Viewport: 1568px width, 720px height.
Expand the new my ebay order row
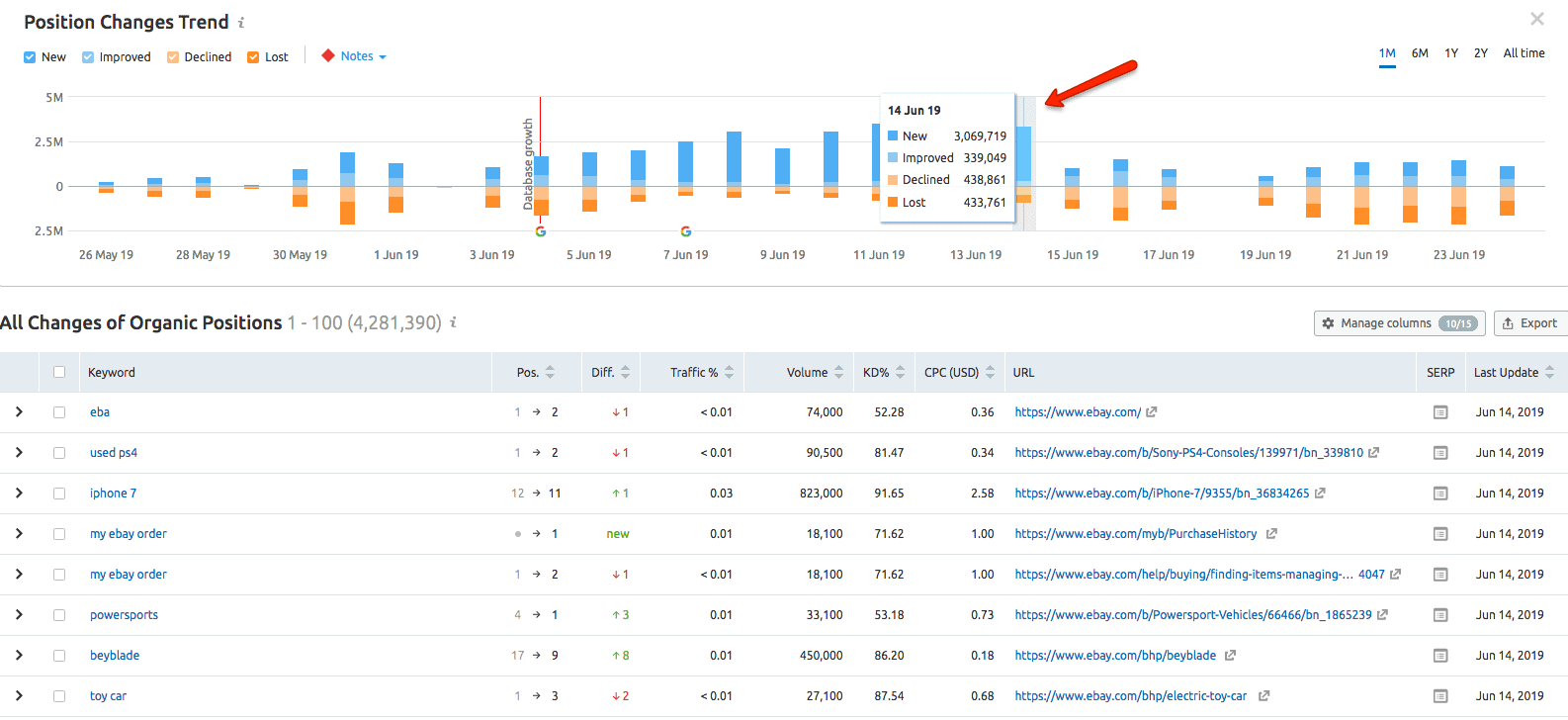point(19,534)
